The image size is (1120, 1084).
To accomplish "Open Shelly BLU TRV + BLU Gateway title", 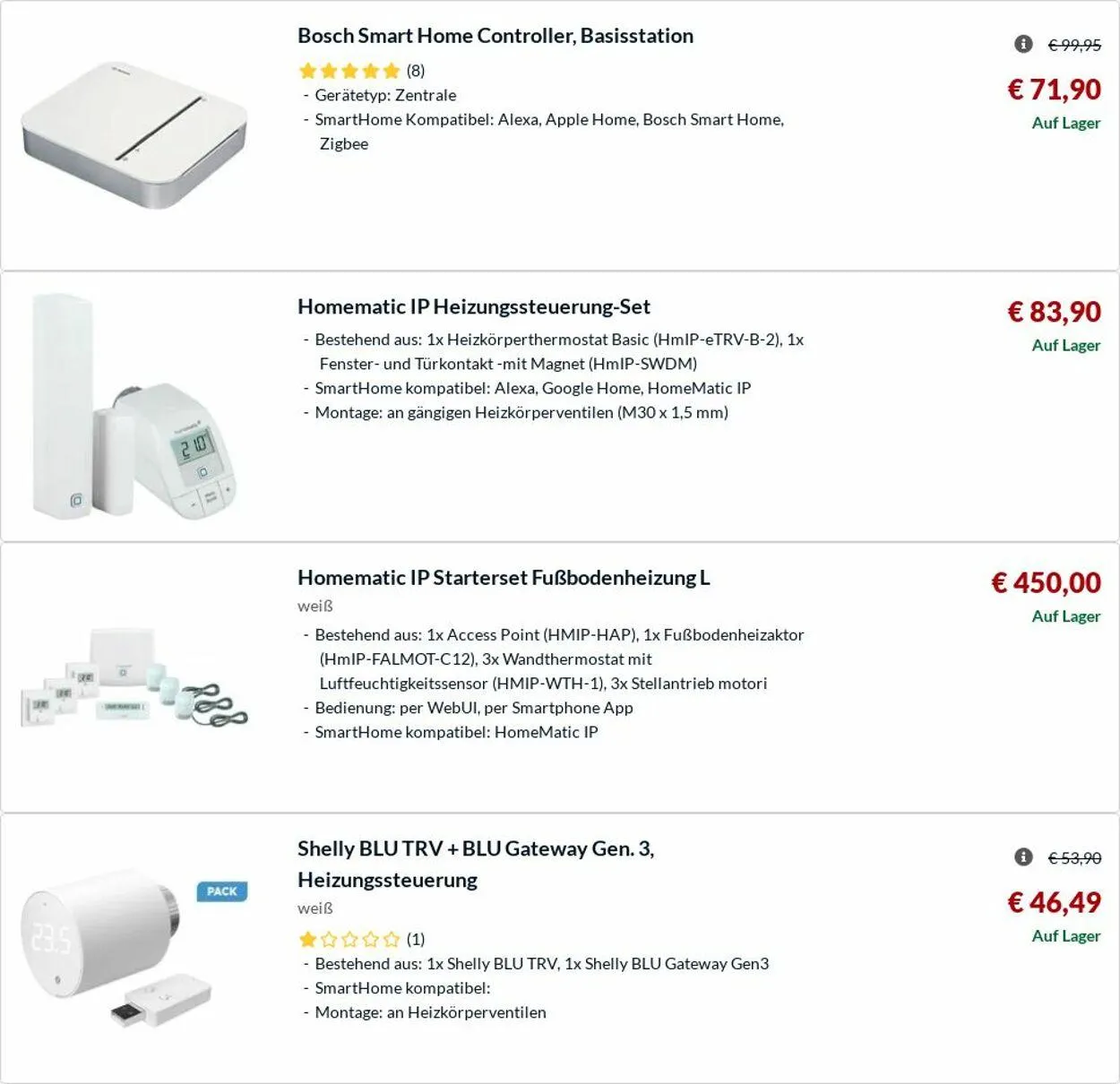I will click(476, 848).
